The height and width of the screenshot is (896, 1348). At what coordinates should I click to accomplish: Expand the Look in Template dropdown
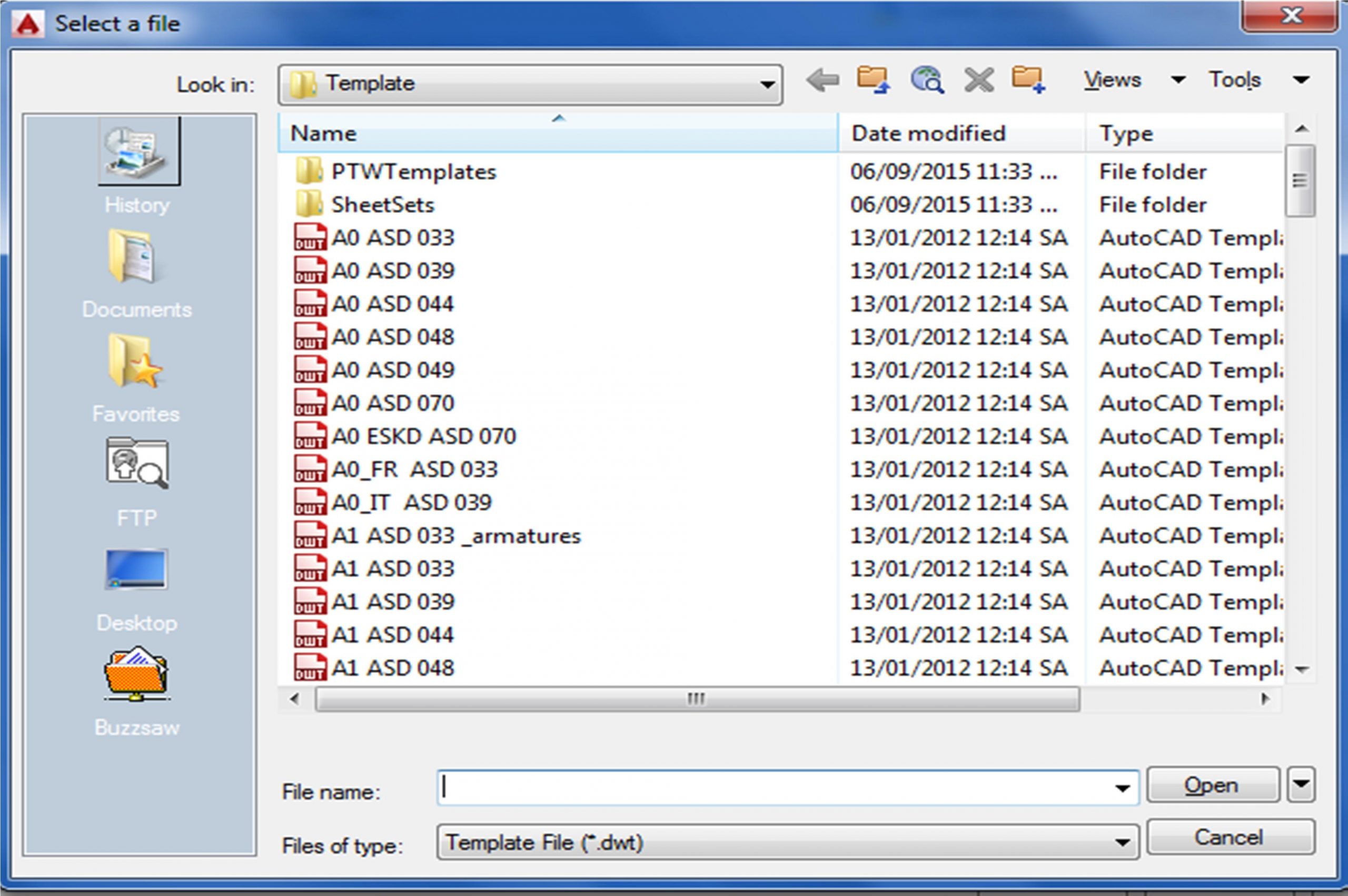(x=767, y=85)
